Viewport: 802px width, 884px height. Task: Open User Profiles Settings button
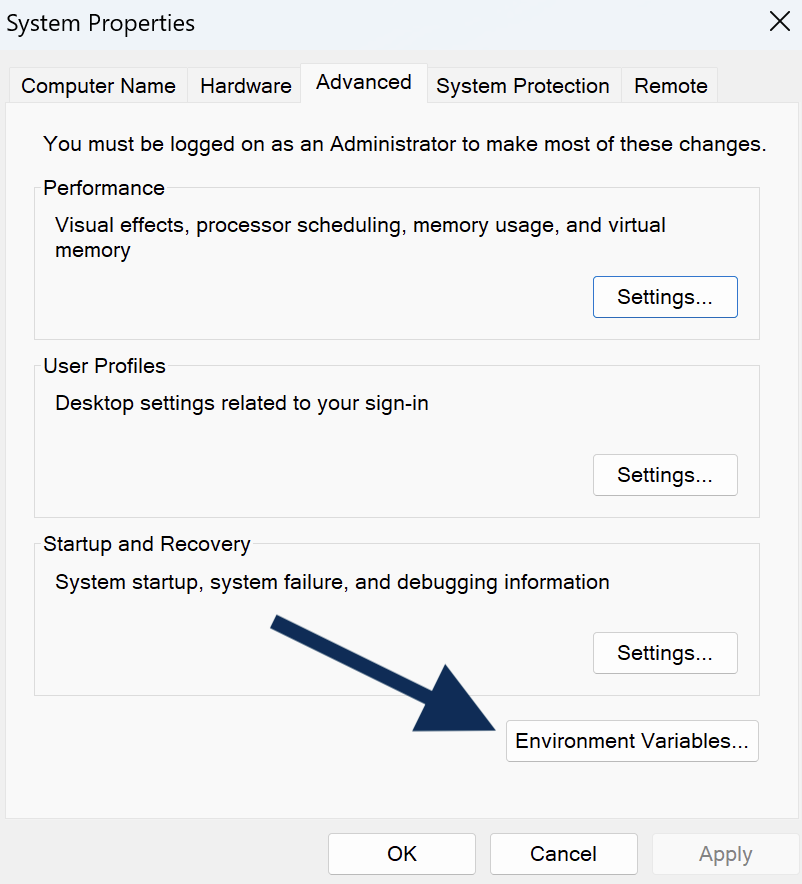click(665, 475)
